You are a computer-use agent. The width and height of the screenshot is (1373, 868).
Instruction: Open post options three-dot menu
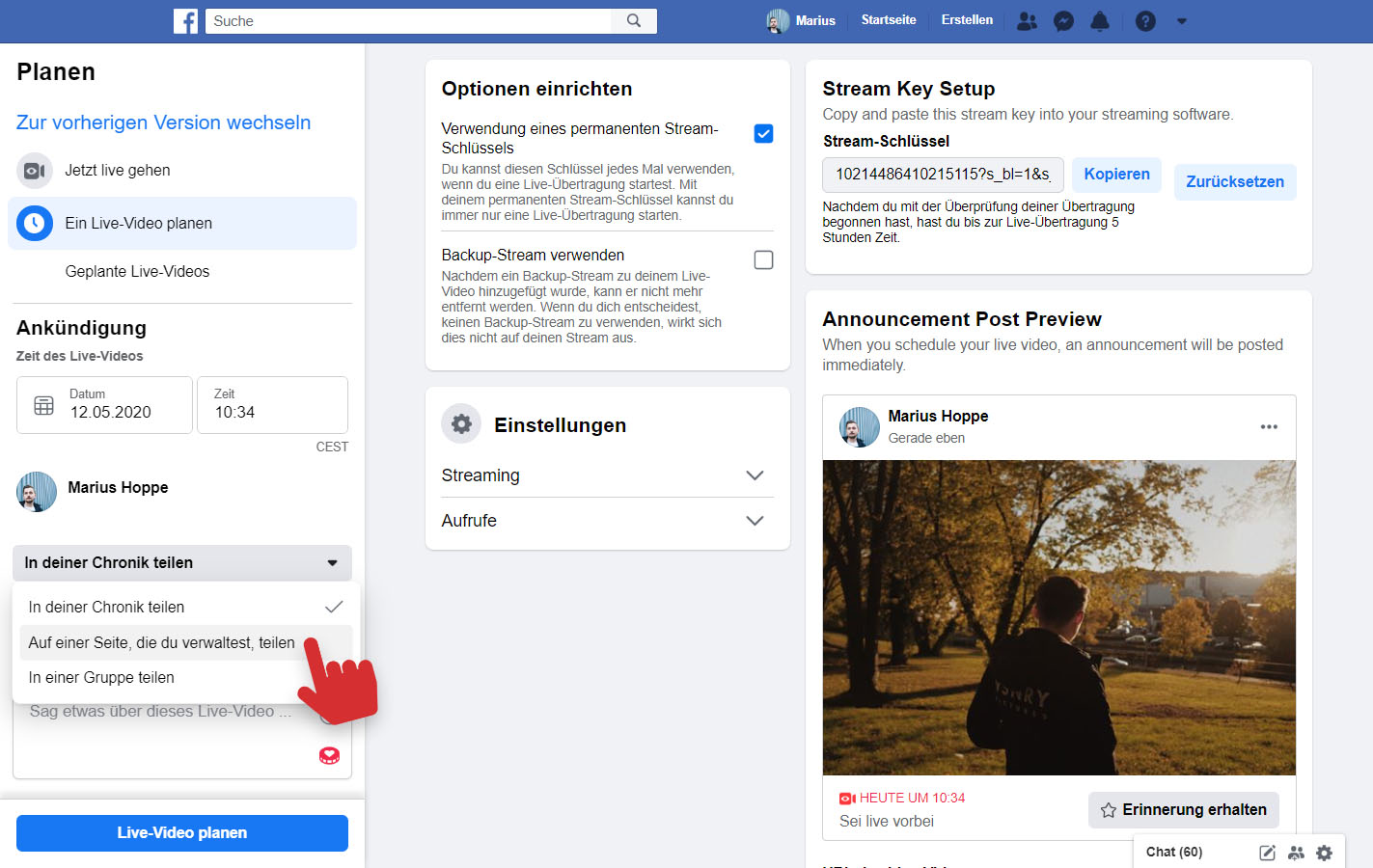[x=1269, y=427]
